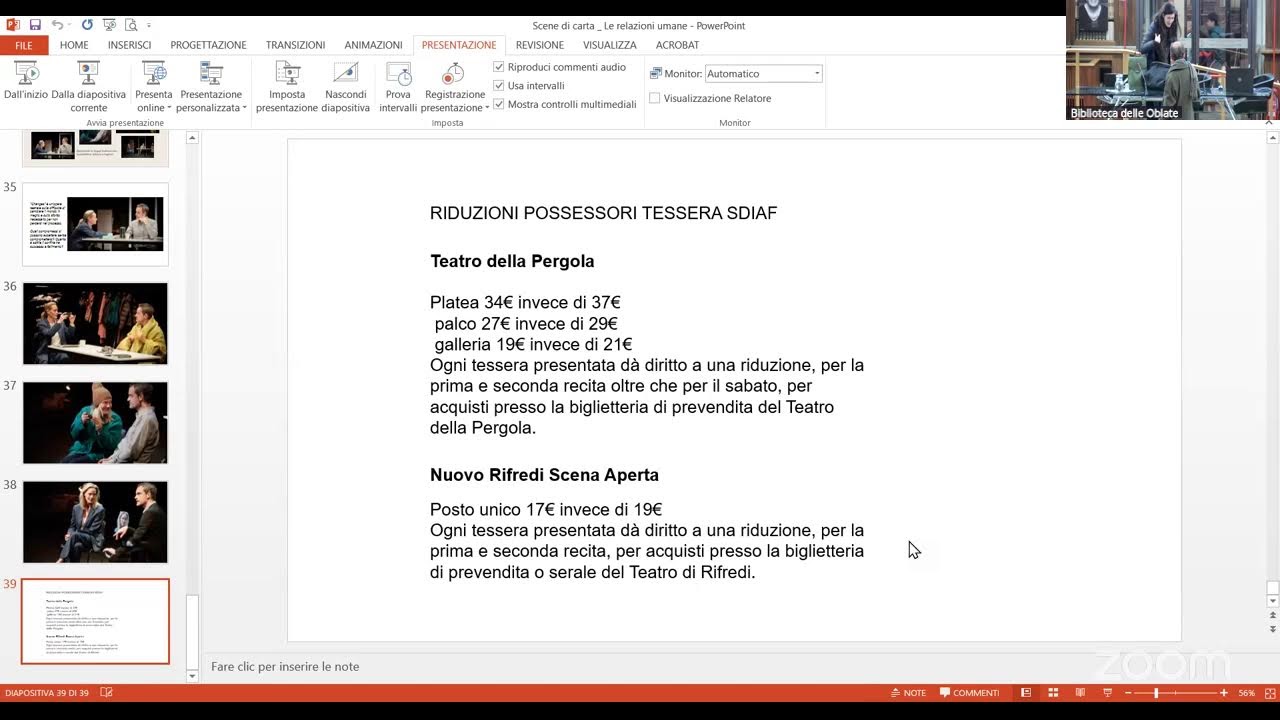The image size is (1280, 720).
Task: Select slide 39 thumbnail
Action: [x=95, y=621]
